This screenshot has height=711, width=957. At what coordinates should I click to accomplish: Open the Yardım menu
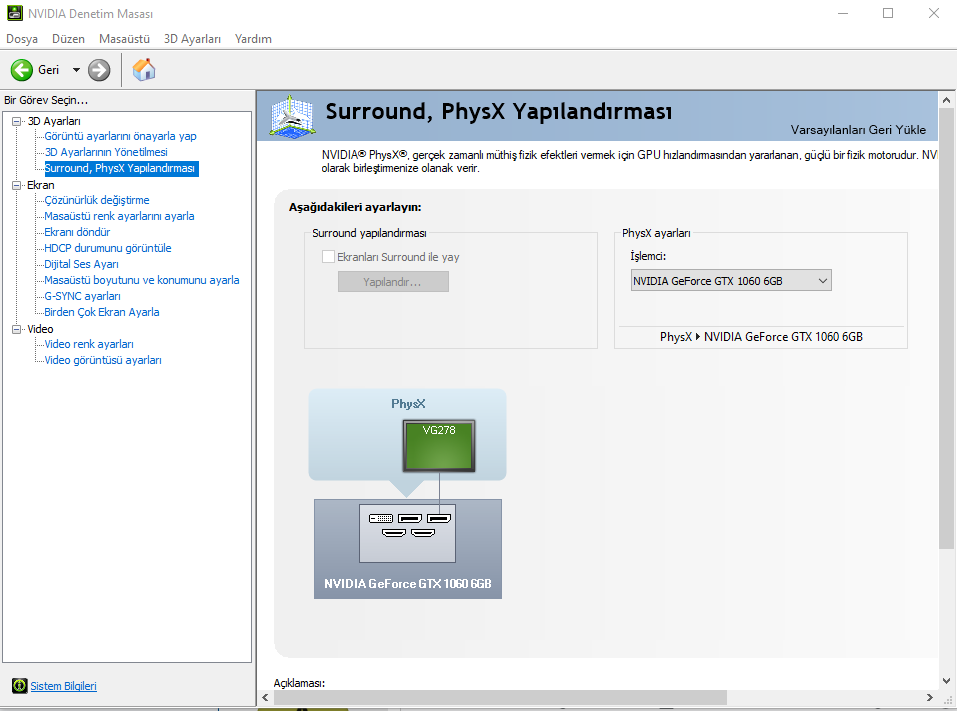coord(253,38)
